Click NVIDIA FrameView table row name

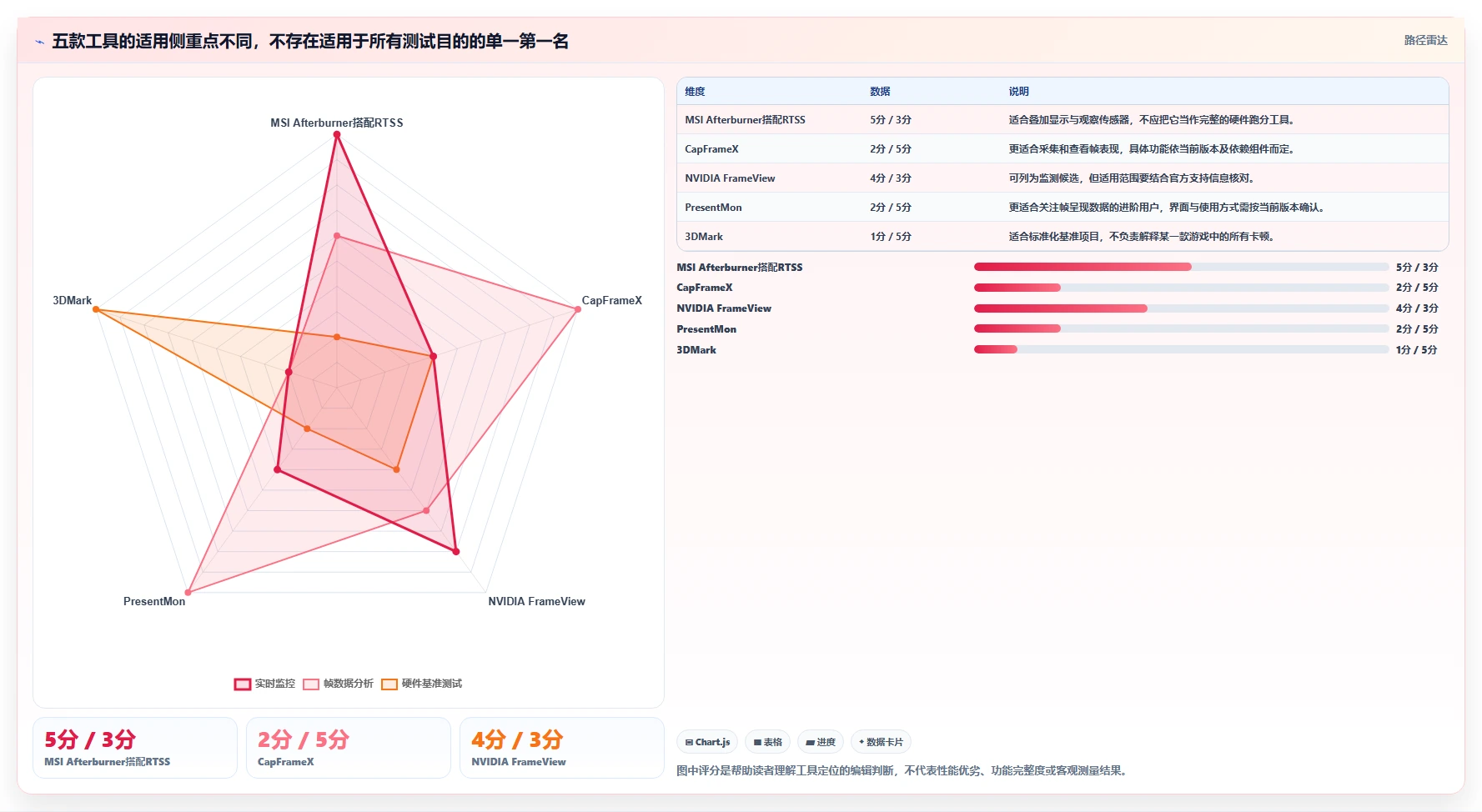pos(730,178)
